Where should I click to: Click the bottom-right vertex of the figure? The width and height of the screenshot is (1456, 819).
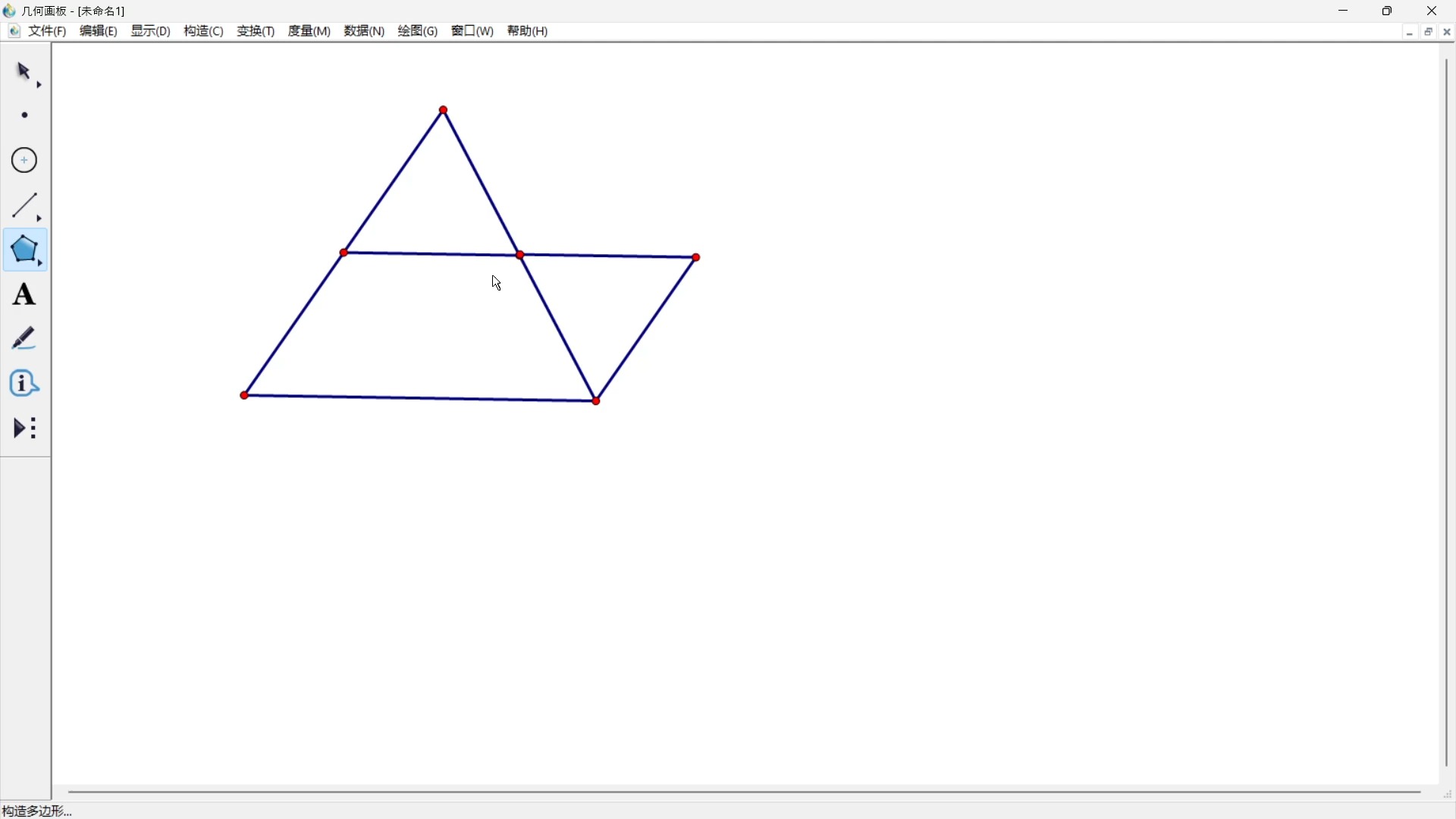[598, 402]
